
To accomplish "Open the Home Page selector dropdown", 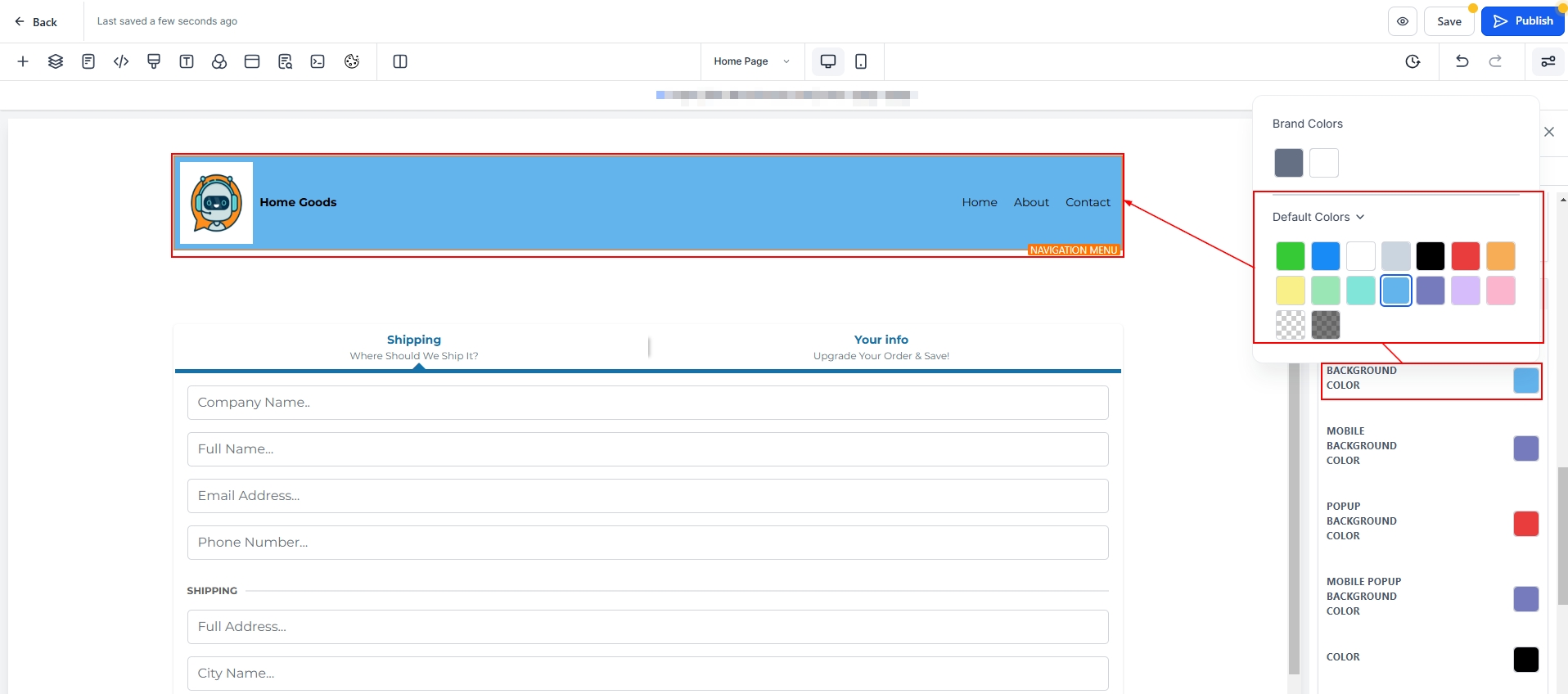I will (x=751, y=61).
